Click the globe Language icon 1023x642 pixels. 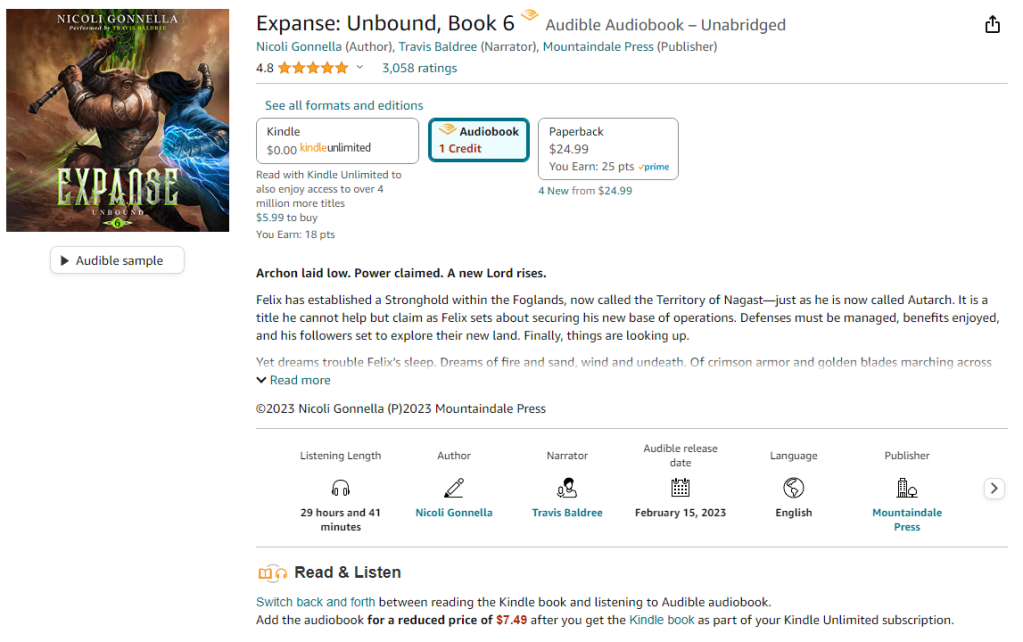click(794, 488)
